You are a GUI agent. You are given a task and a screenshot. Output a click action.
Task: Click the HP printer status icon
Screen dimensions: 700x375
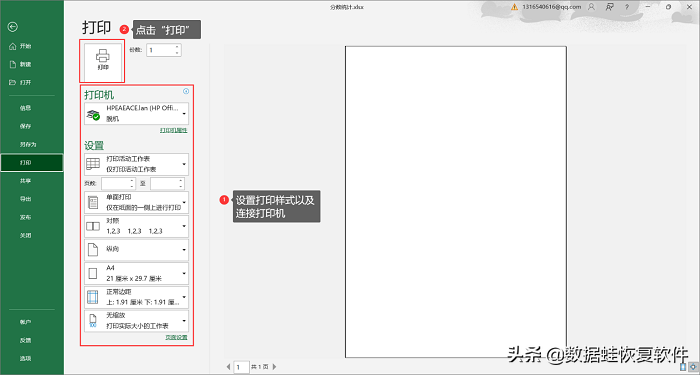click(93, 114)
